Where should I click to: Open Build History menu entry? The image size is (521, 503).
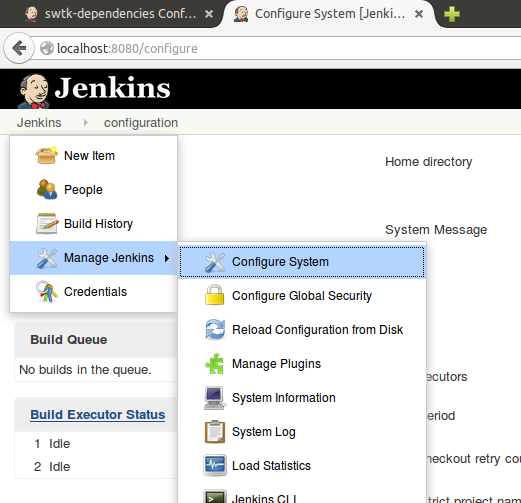93,224
